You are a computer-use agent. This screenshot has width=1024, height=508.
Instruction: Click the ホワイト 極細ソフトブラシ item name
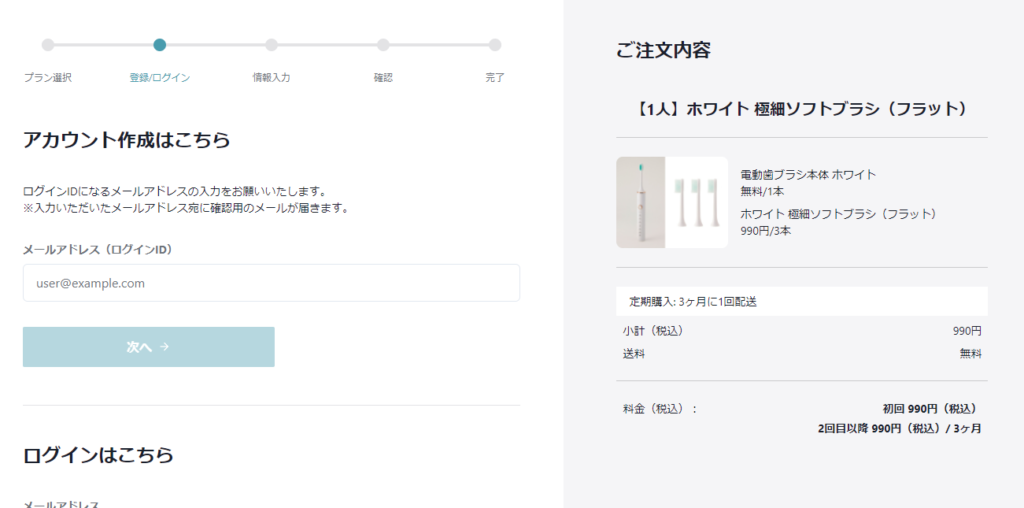pyautogui.click(x=838, y=214)
